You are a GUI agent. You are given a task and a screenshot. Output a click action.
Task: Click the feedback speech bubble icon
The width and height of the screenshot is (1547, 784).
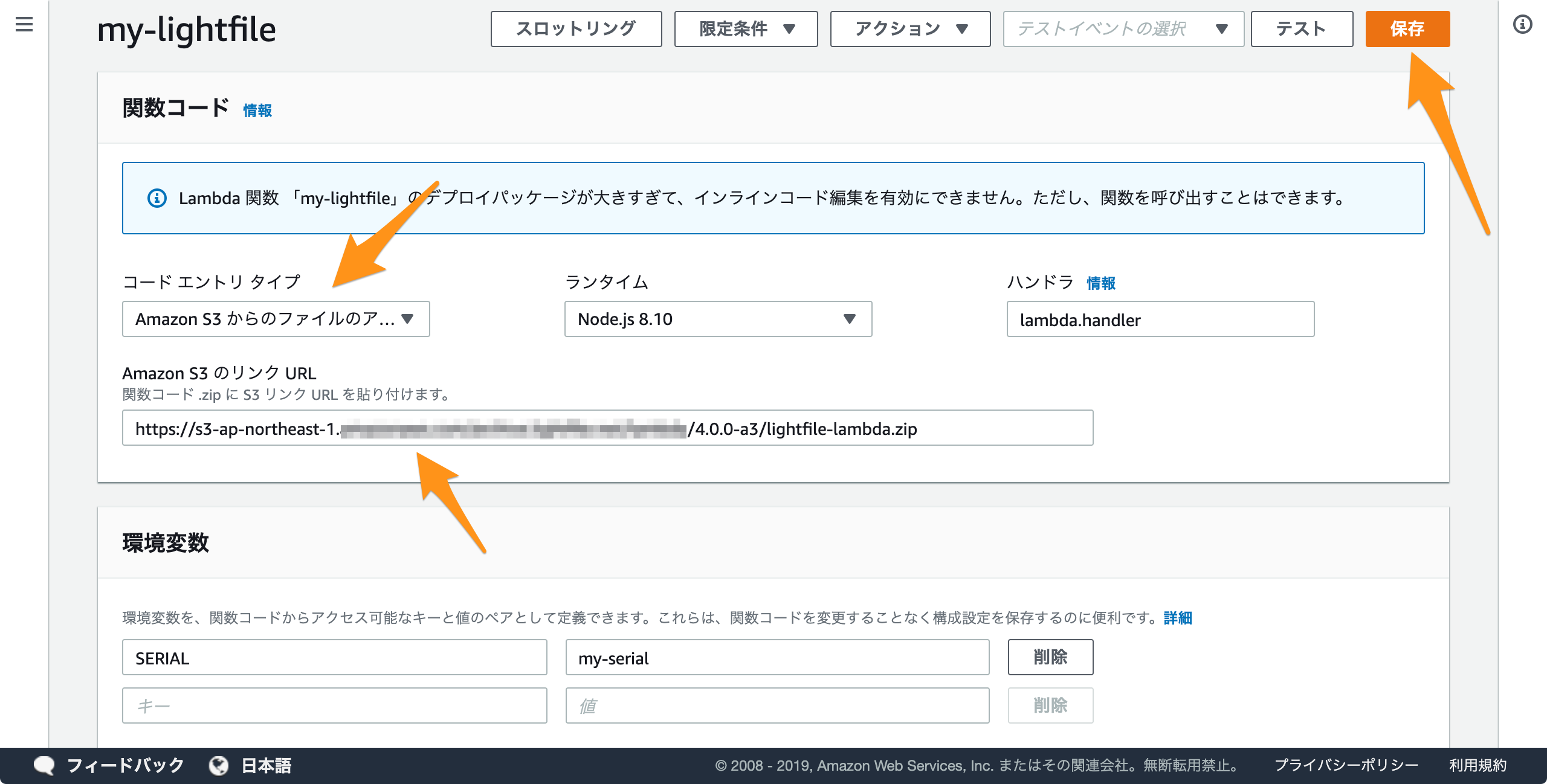pyautogui.click(x=44, y=765)
